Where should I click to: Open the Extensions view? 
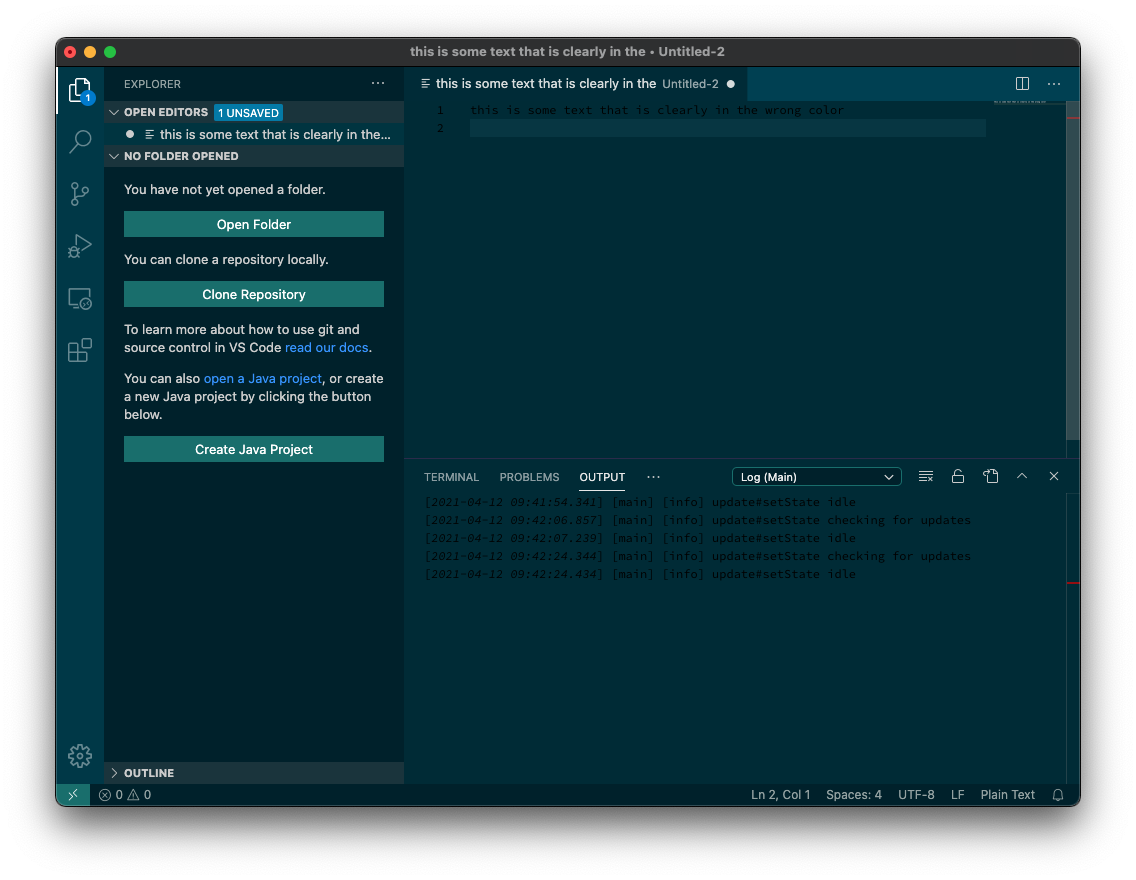click(x=79, y=350)
